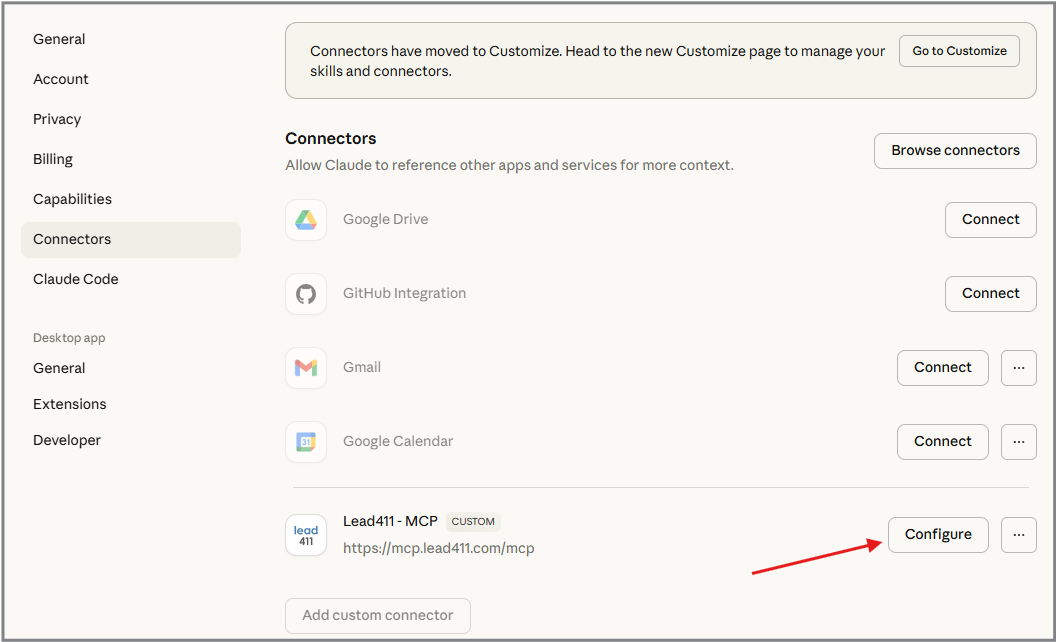Open the more options menu for Lead411 - MCP

1018,535
